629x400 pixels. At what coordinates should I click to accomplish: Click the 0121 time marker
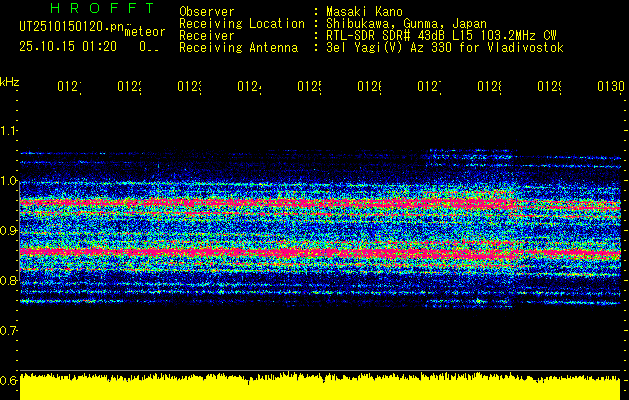pyautogui.click(x=69, y=87)
